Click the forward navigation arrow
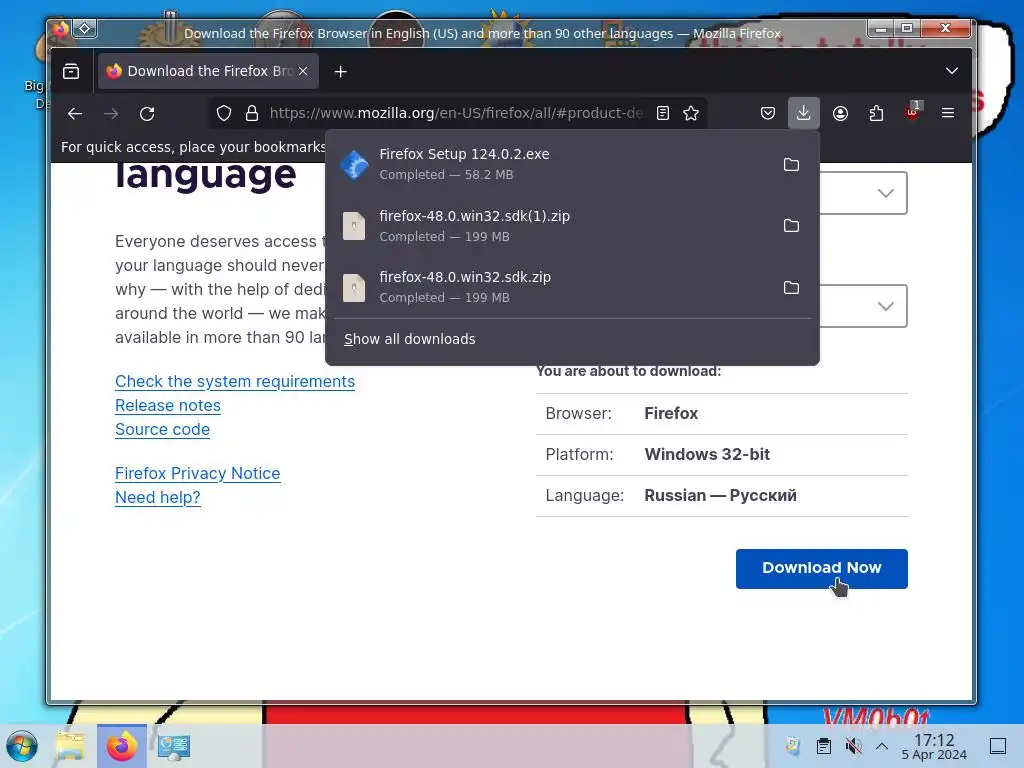The image size is (1024, 768). pos(111,114)
